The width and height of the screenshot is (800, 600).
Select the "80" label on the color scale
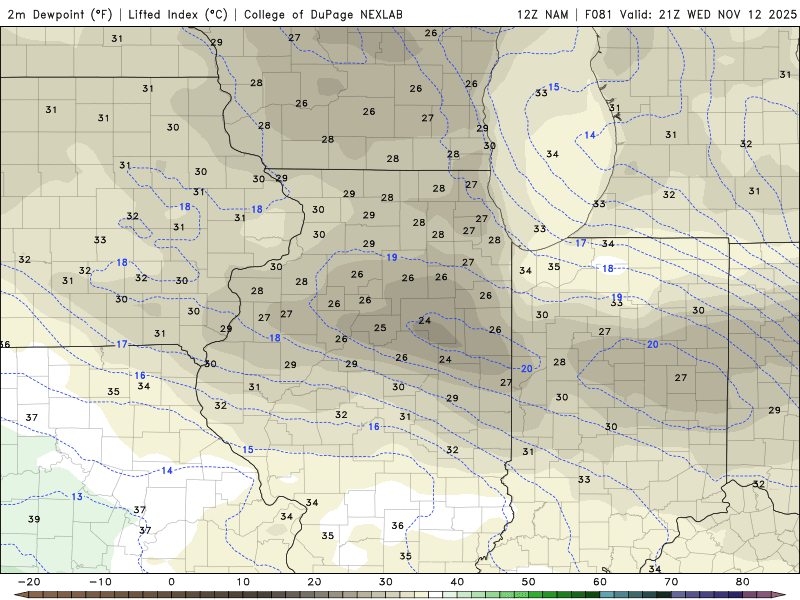tap(743, 582)
